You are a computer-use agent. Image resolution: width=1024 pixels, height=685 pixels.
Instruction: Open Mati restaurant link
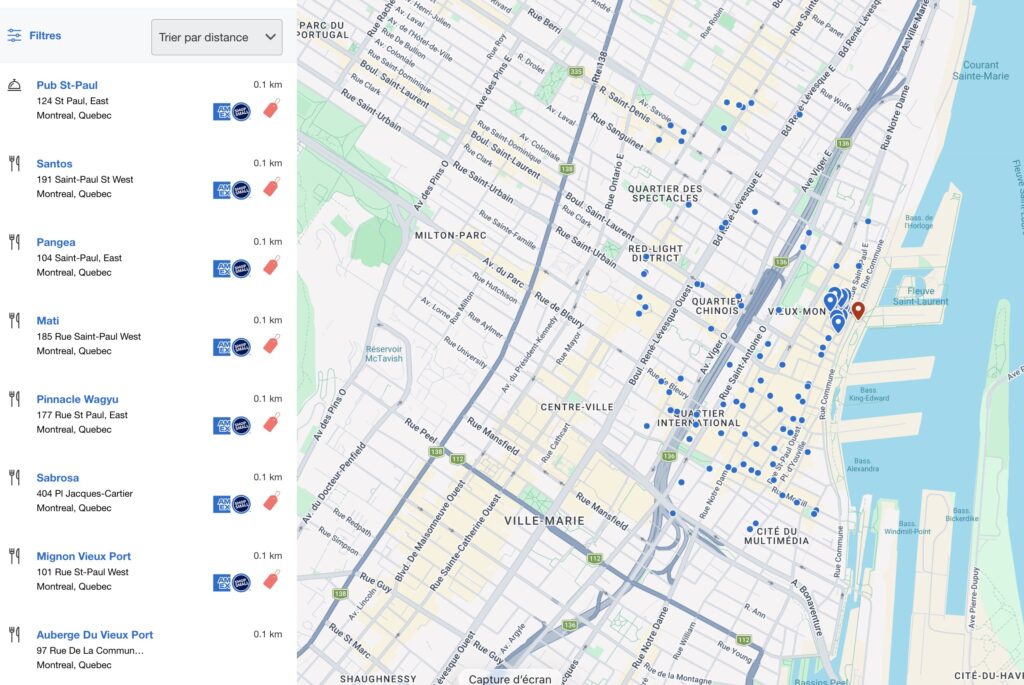coord(48,321)
